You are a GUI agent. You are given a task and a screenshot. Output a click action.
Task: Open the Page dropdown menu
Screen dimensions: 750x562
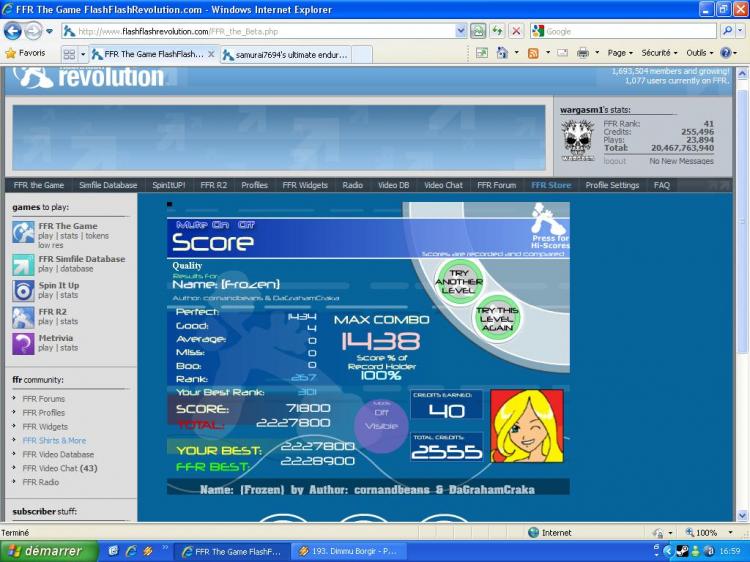click(621, 53)
